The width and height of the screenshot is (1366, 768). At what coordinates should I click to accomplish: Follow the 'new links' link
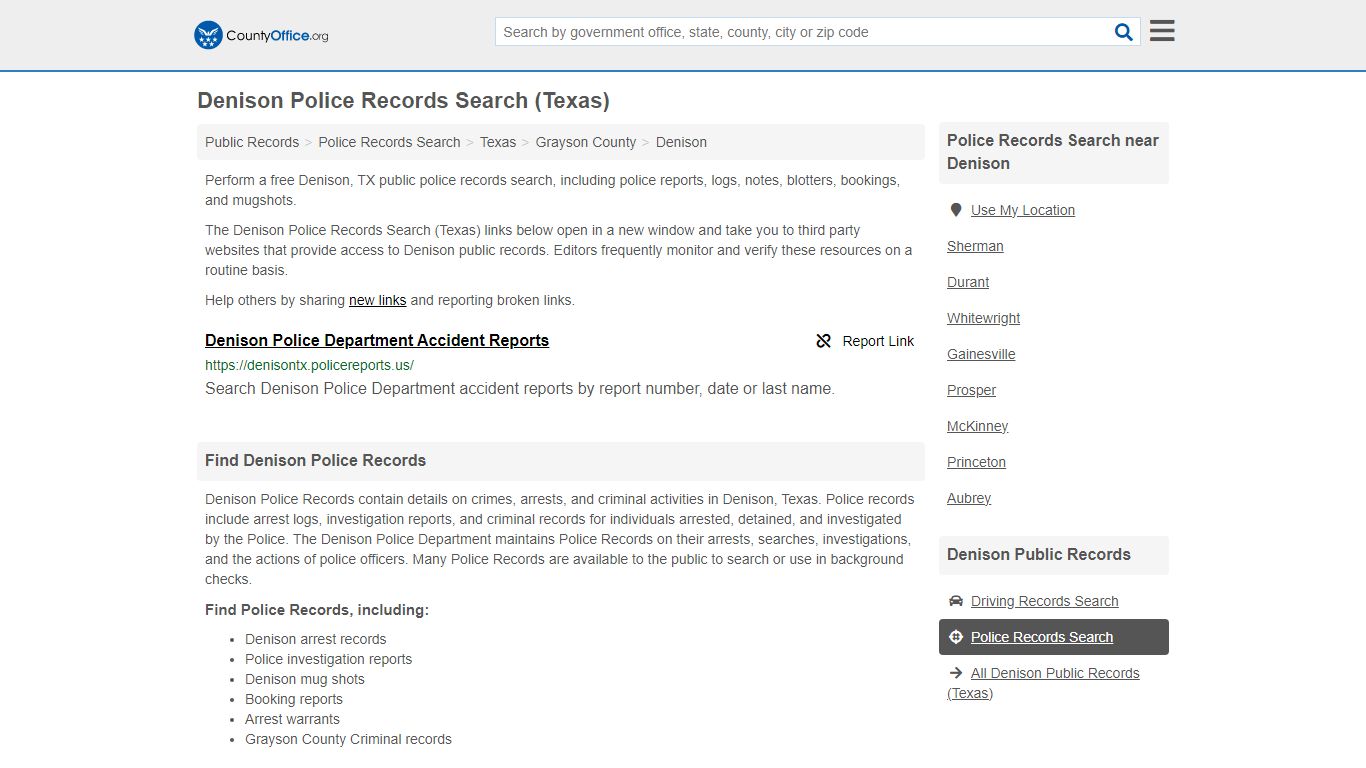point(378,300)
